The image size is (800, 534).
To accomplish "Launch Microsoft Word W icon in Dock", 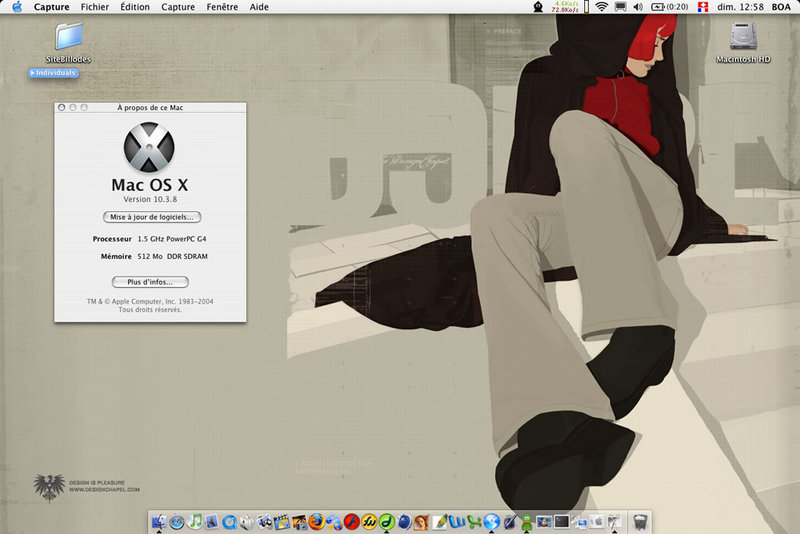I will tap(457, 522).
